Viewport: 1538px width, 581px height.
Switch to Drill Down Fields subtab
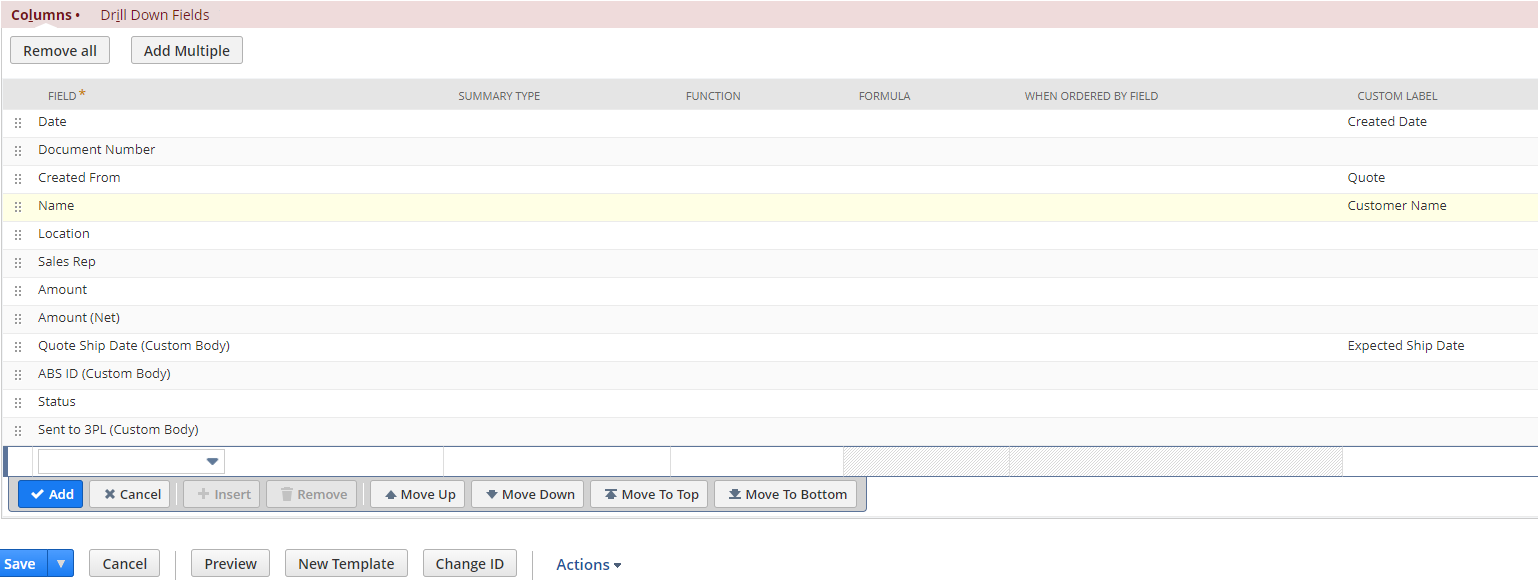tap(155, 15)
